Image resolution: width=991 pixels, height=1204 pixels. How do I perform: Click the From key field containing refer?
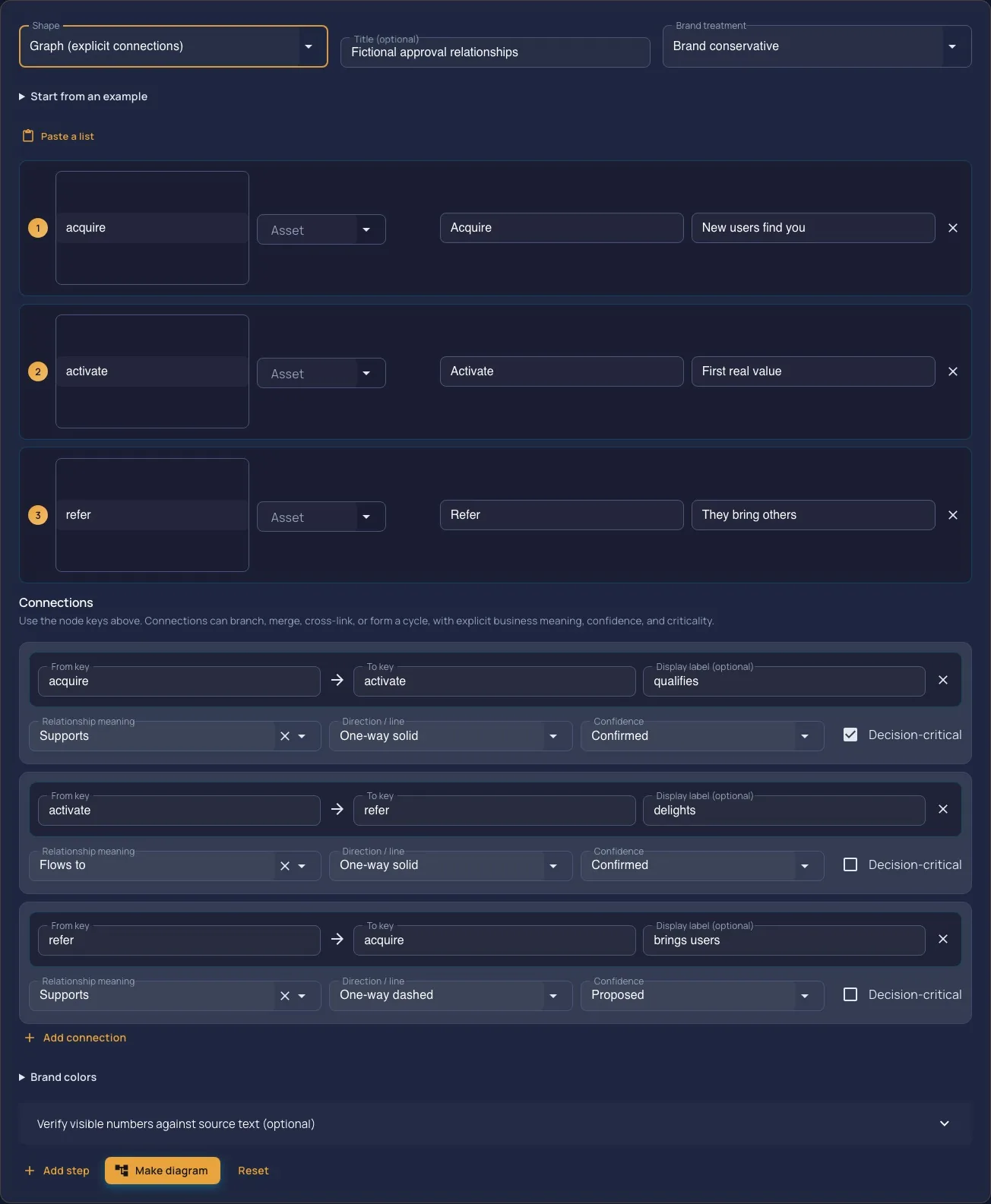tap(179, 940)
